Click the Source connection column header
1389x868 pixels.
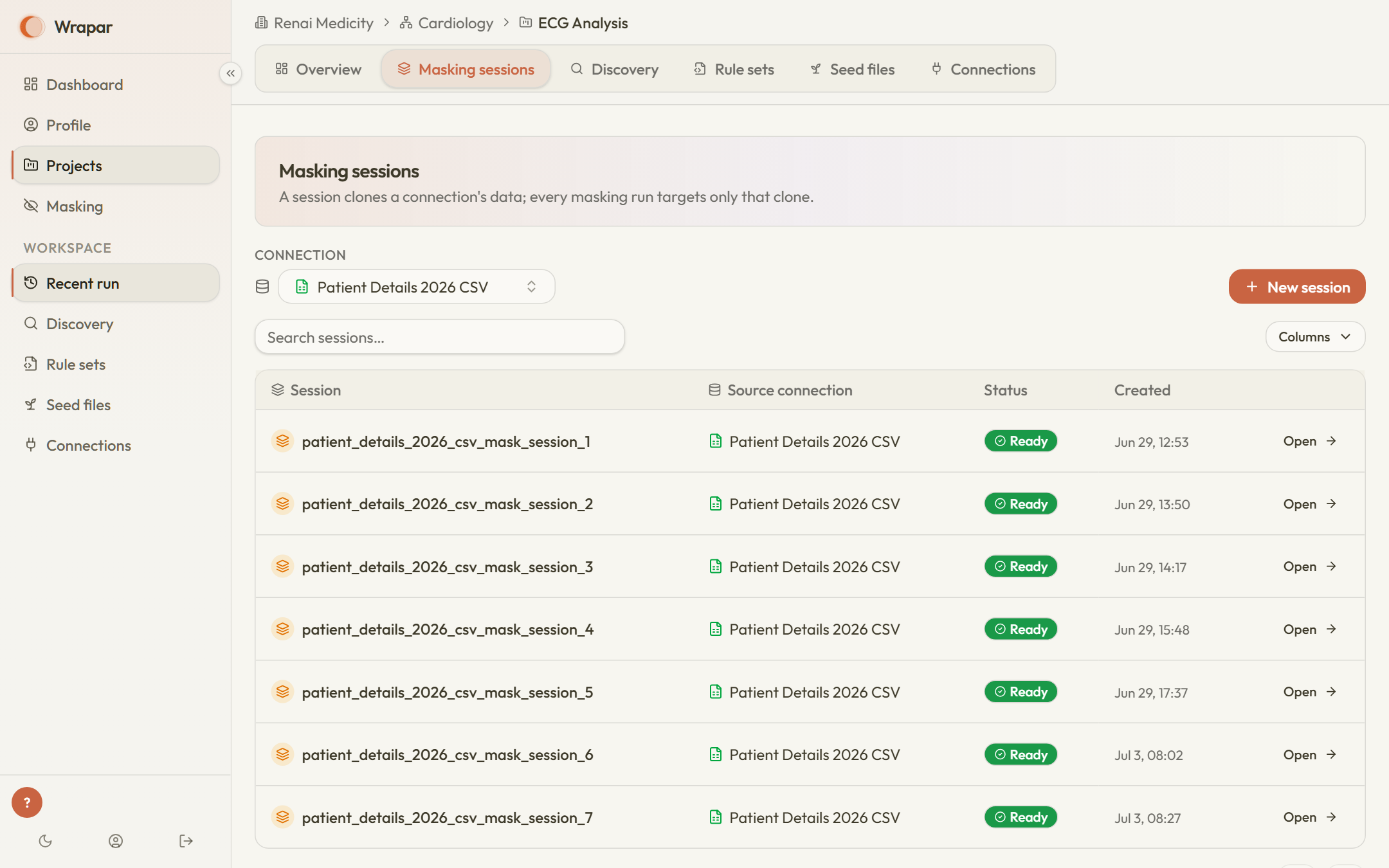(x=781, y=390)
